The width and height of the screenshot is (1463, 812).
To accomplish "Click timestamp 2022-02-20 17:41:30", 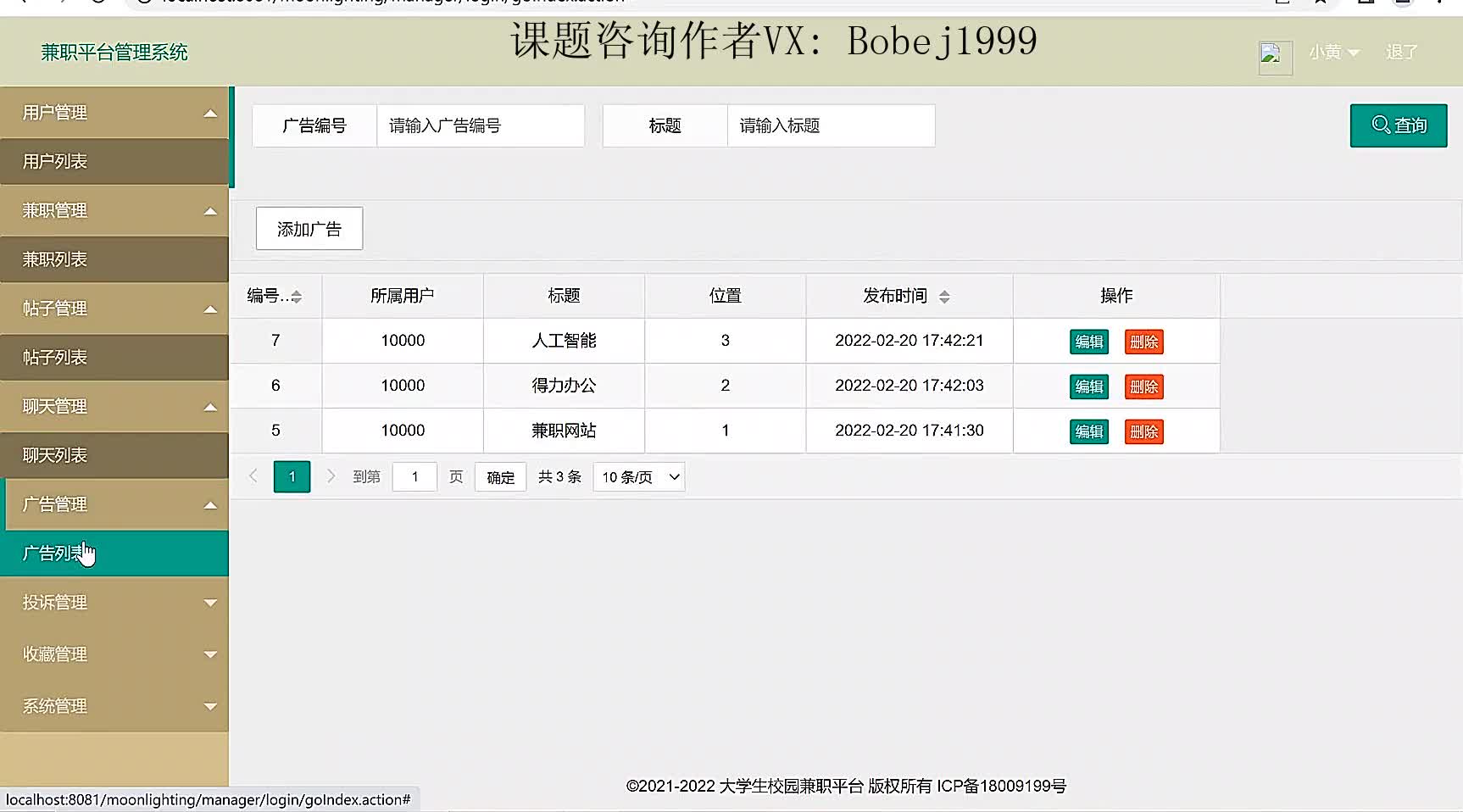I will [x=910, y=431].
